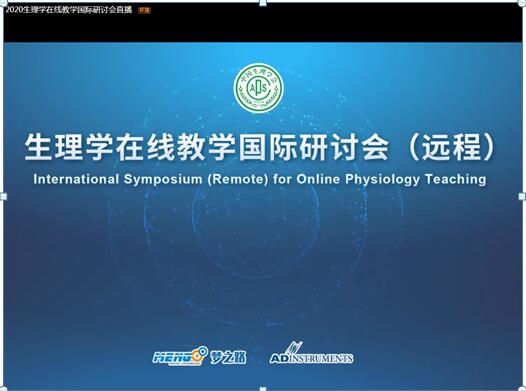Click the English subtitle International Symposium for Online Physiology Teaching
Viewport: 526px width, 391px height.
click(260, 179)
